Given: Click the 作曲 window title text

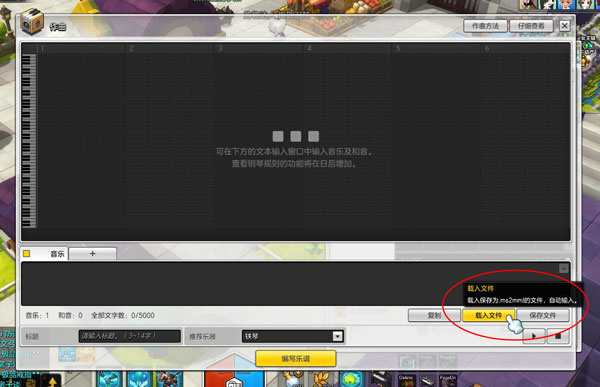Looking at the screenshot, I should pyautogui.click(x=58, y=27).
